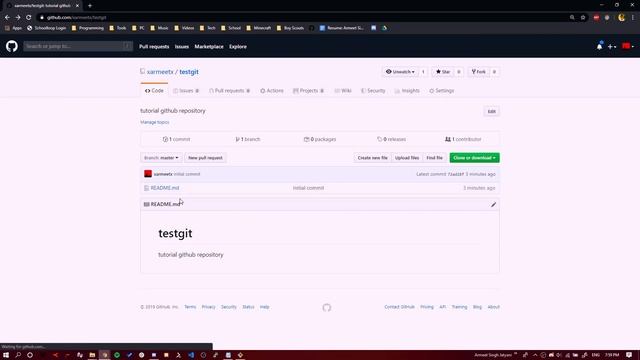Click the browser profile avatar
640x360 pixels.
621,18
